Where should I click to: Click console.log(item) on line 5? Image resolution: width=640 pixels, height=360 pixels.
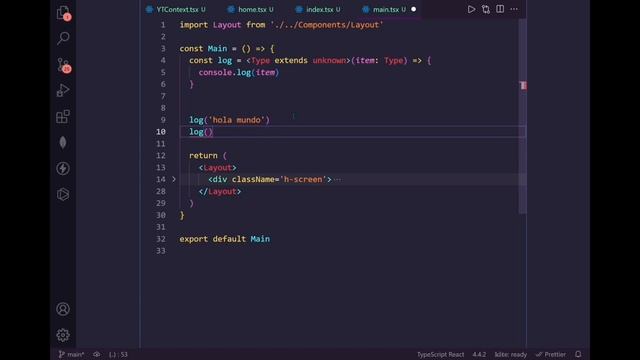239,73
